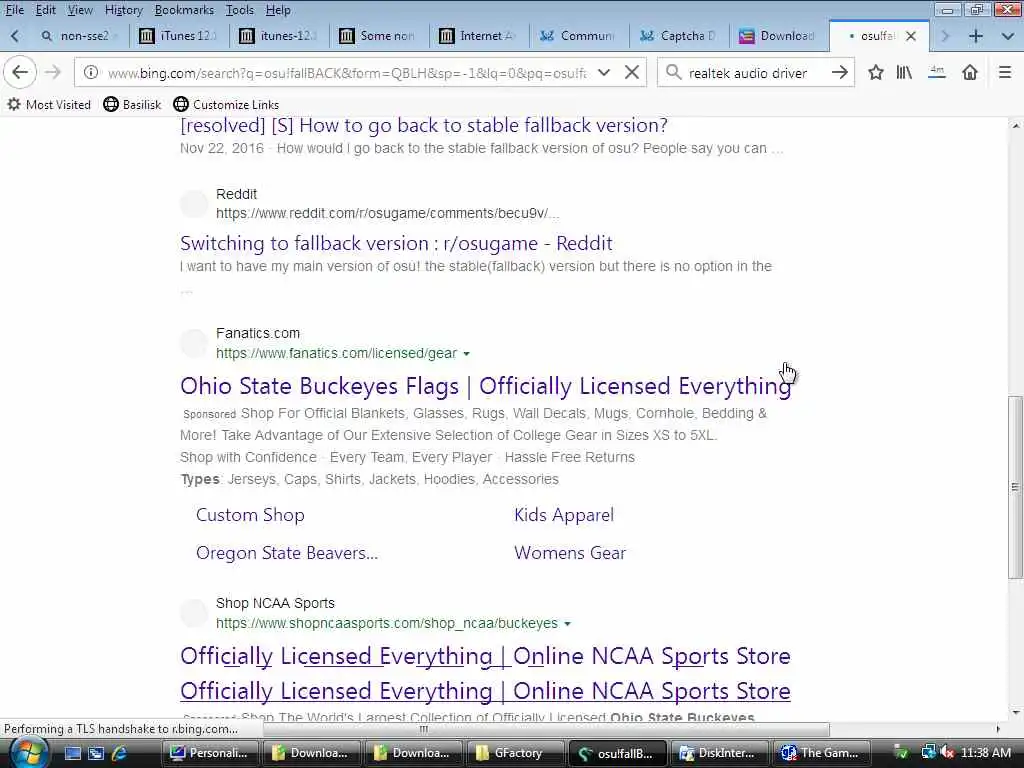Viewport: 1024px width, 768px height.
Task: Switch to the Captcha D tab
Action: point(680,36)
